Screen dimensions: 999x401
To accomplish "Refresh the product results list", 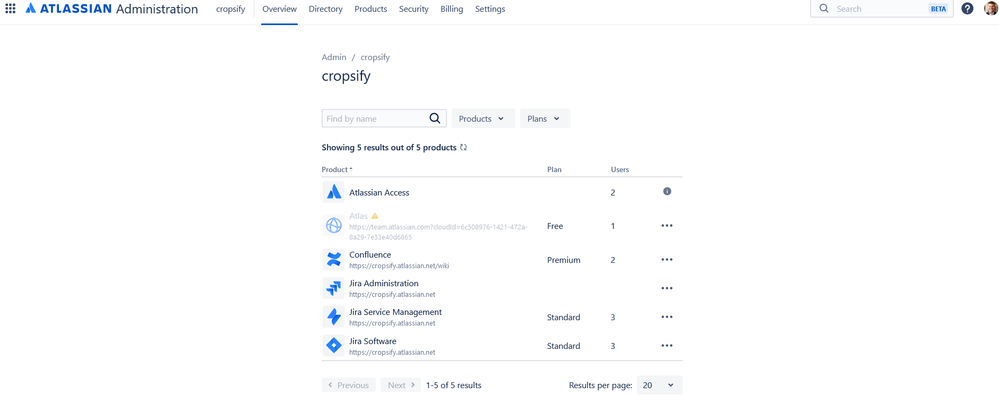I will [x=463, y=147].
